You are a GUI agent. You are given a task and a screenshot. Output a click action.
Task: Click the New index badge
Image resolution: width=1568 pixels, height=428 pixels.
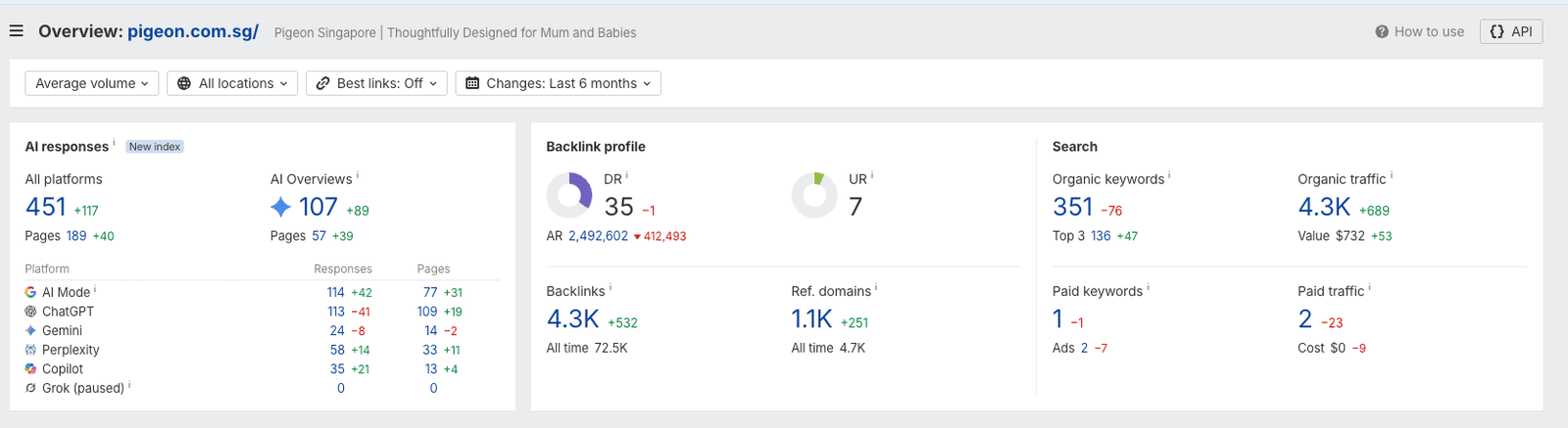tap(155, 147)
